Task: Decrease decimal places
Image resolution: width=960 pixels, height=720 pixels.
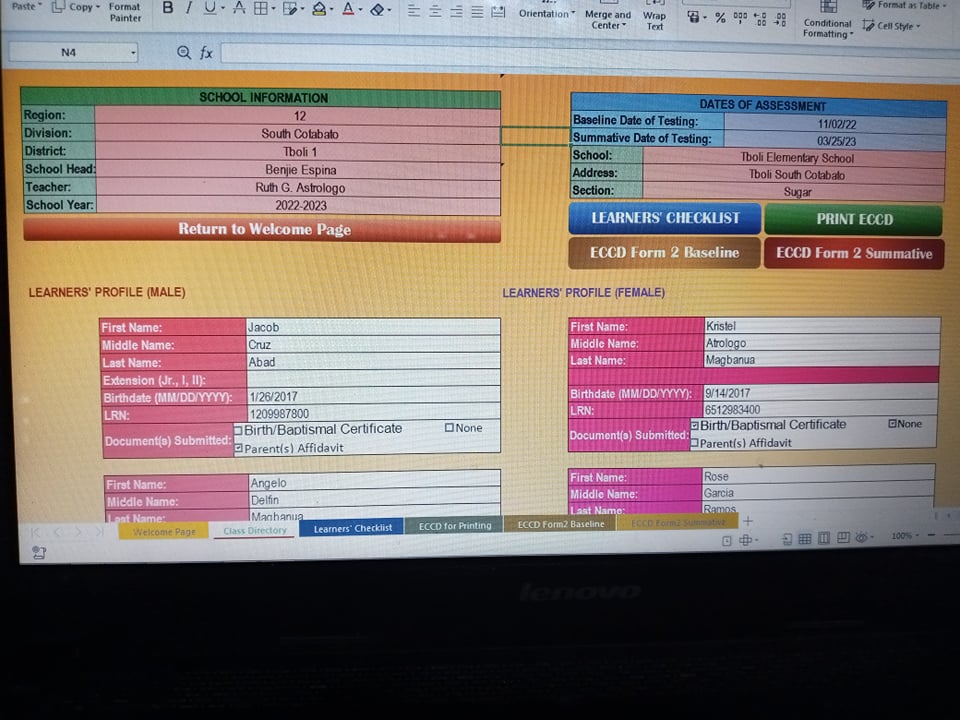Action: pyautogui.click(x=780, y=20)
